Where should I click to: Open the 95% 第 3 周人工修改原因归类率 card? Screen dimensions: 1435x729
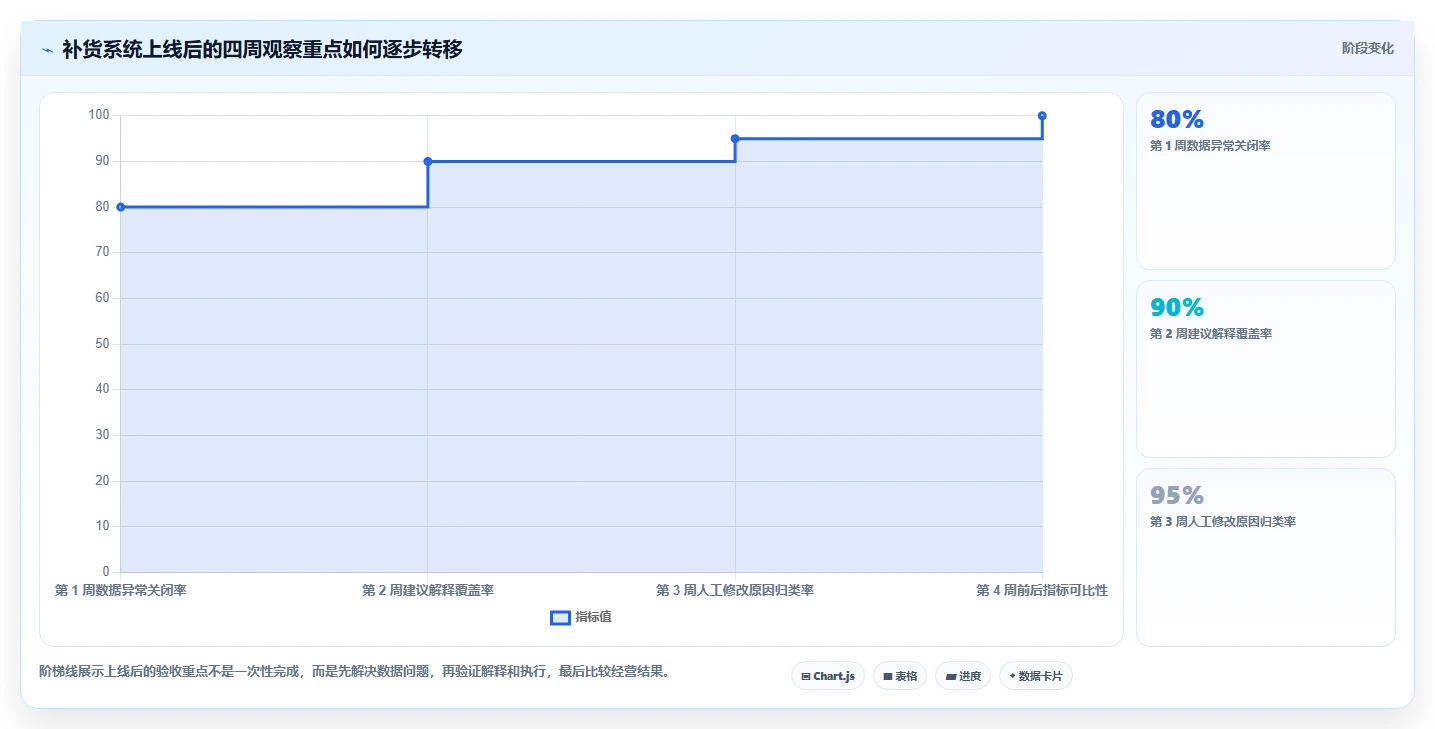coord(1265,557)
